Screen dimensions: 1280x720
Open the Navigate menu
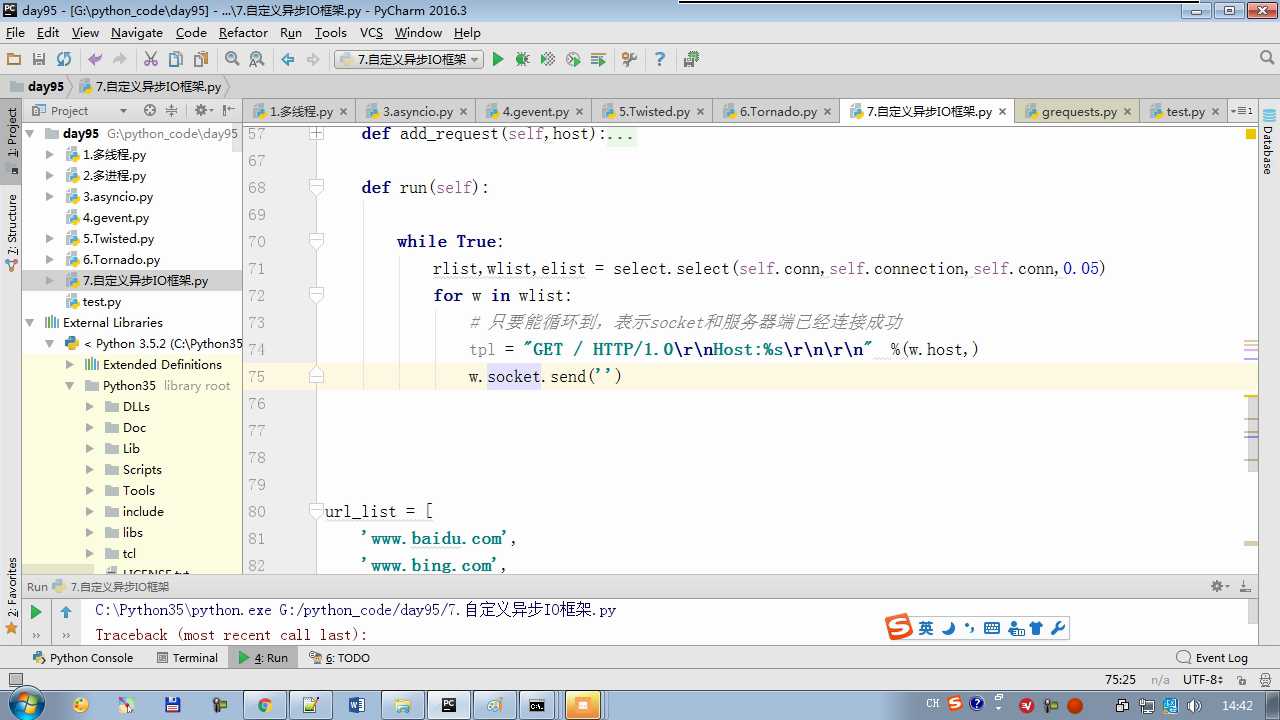(137, 32)
